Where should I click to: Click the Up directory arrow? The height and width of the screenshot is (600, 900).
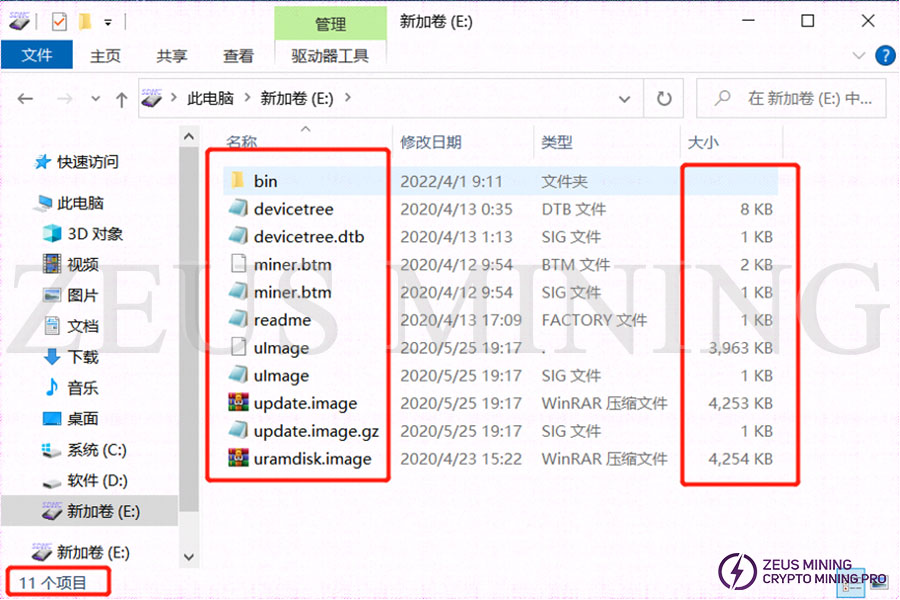[x=122, y=99]
